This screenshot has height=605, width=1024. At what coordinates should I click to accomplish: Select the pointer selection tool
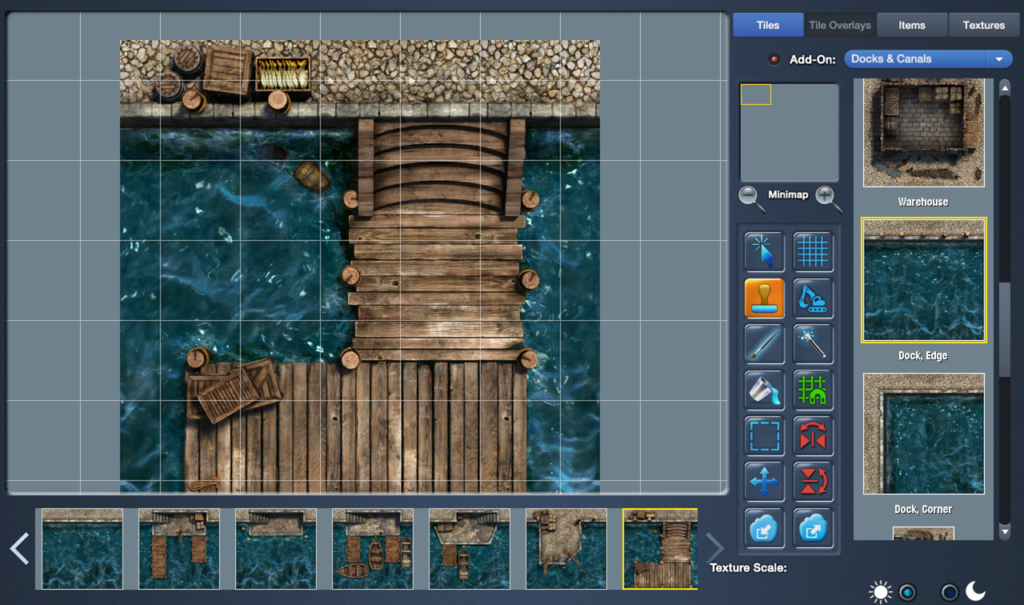pos(764,251)
